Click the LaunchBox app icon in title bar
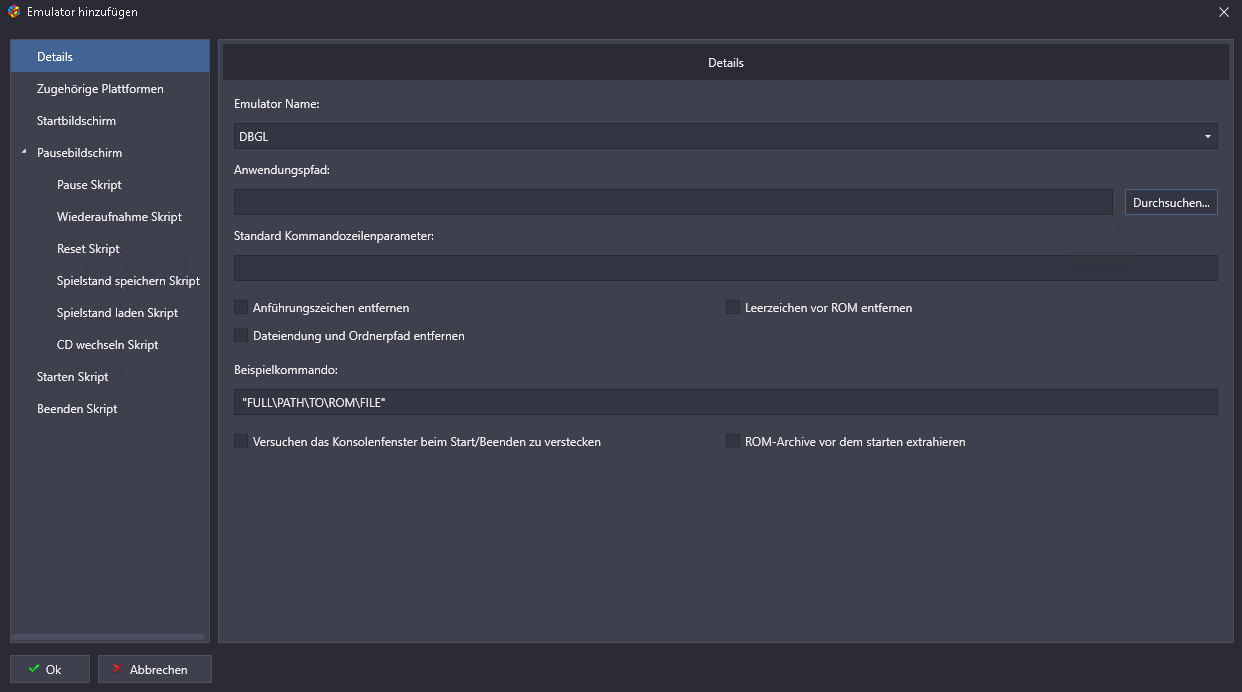This screenshot has height=692, width=1242. (13, 12)
